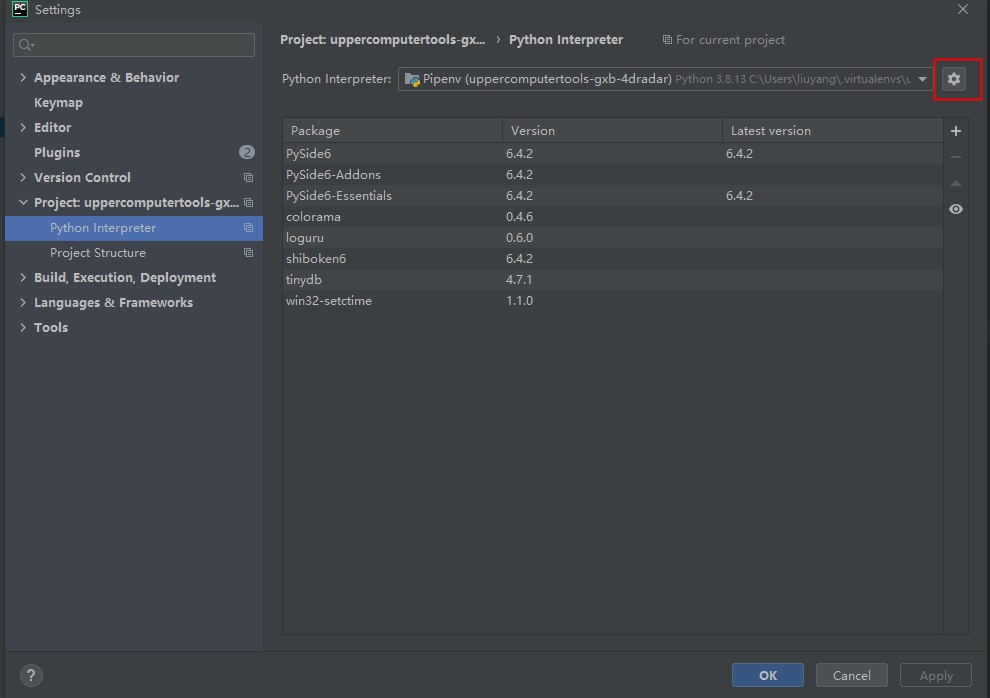Sort by the Version column header
The width and height of the screenshot is (990, 698).
(612, 131)
